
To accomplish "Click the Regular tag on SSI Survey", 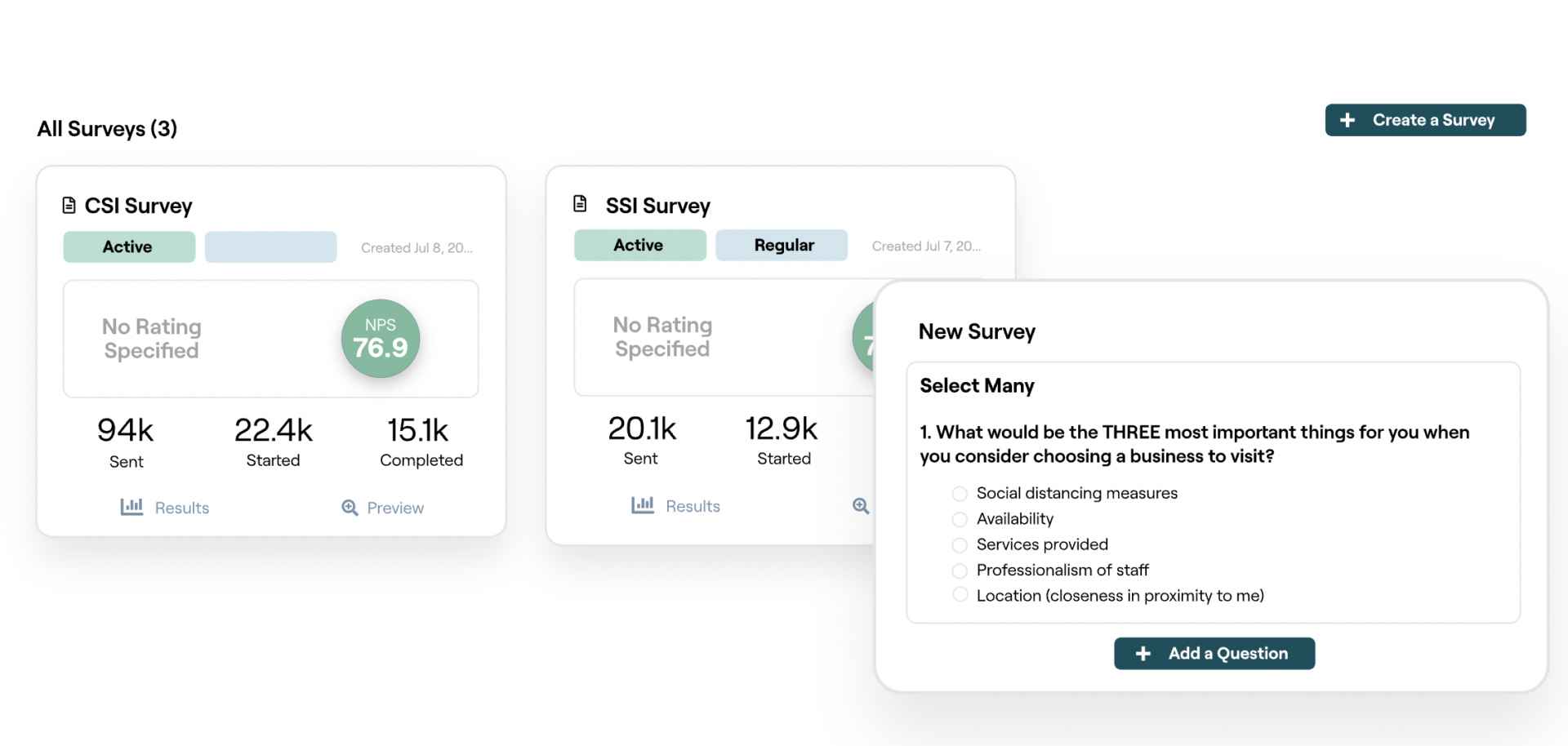I will pyautogui.click(x=781, y=245).
